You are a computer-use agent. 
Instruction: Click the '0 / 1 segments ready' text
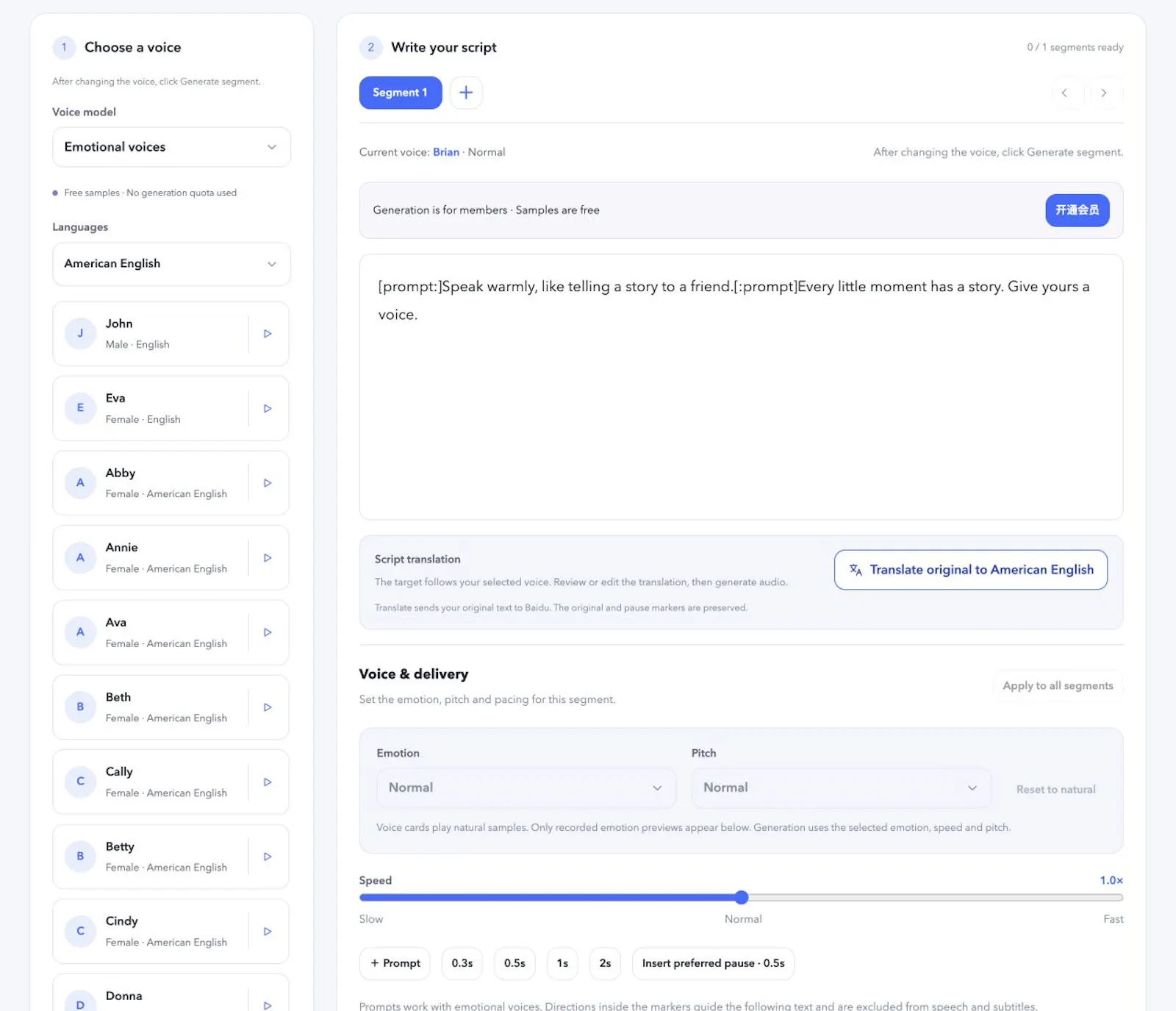tap(1075, 47)
